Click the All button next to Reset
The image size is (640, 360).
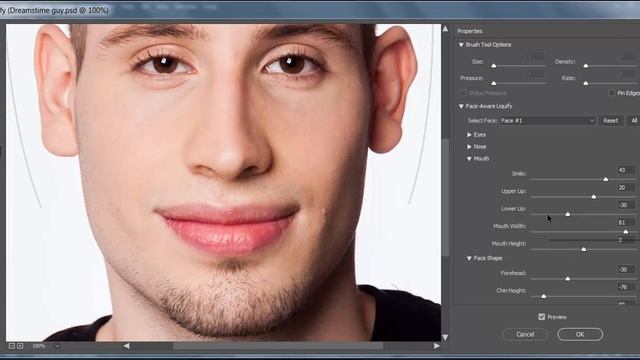(634, 120)
